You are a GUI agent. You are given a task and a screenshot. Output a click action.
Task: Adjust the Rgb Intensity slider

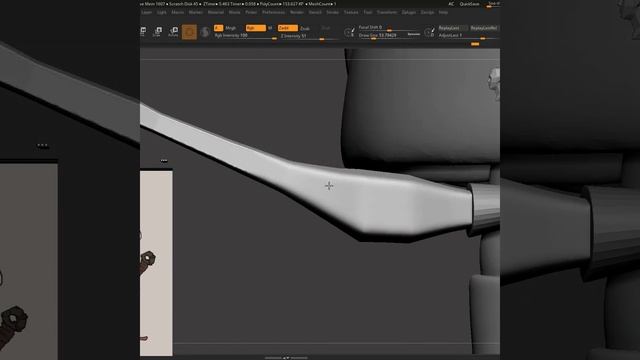coord(246,36)
